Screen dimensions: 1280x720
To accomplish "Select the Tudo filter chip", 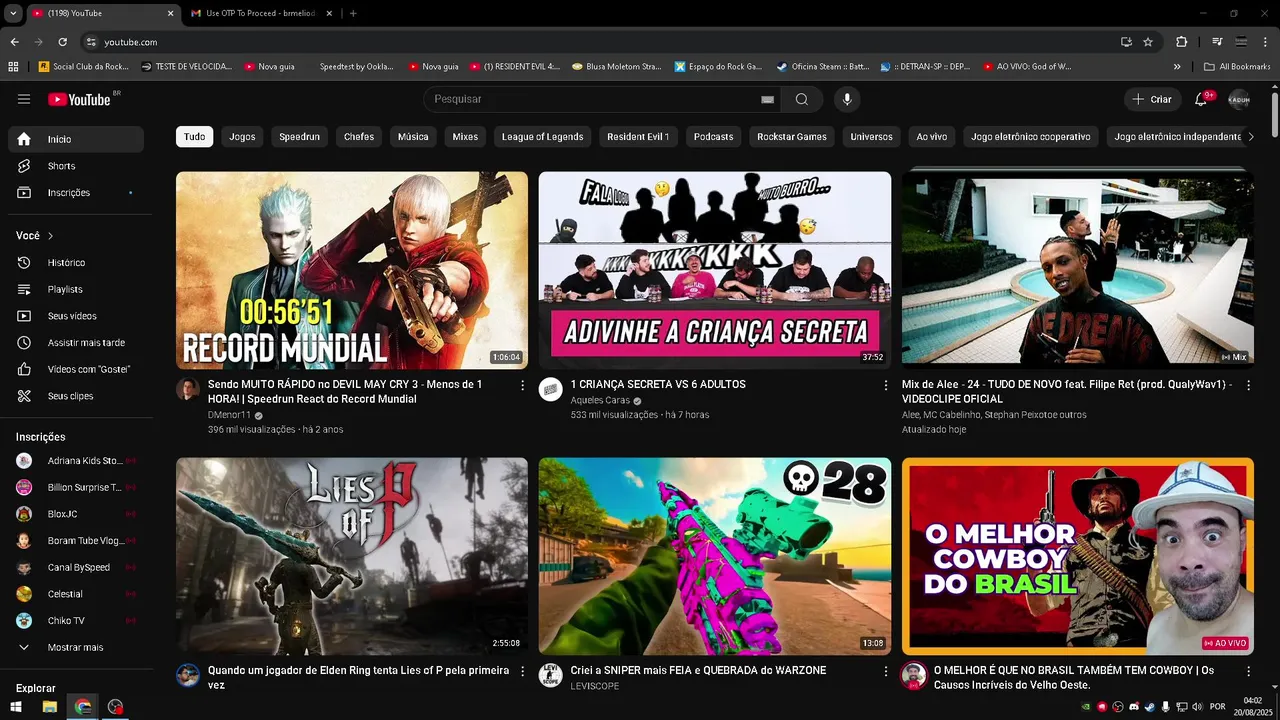I will click(x=194, y=137).
